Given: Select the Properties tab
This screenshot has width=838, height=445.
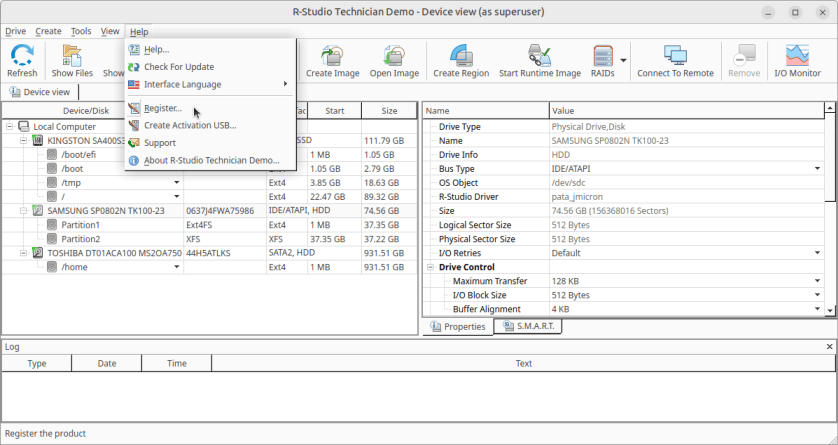Looking at the screenshot, I should coord(458,326).
